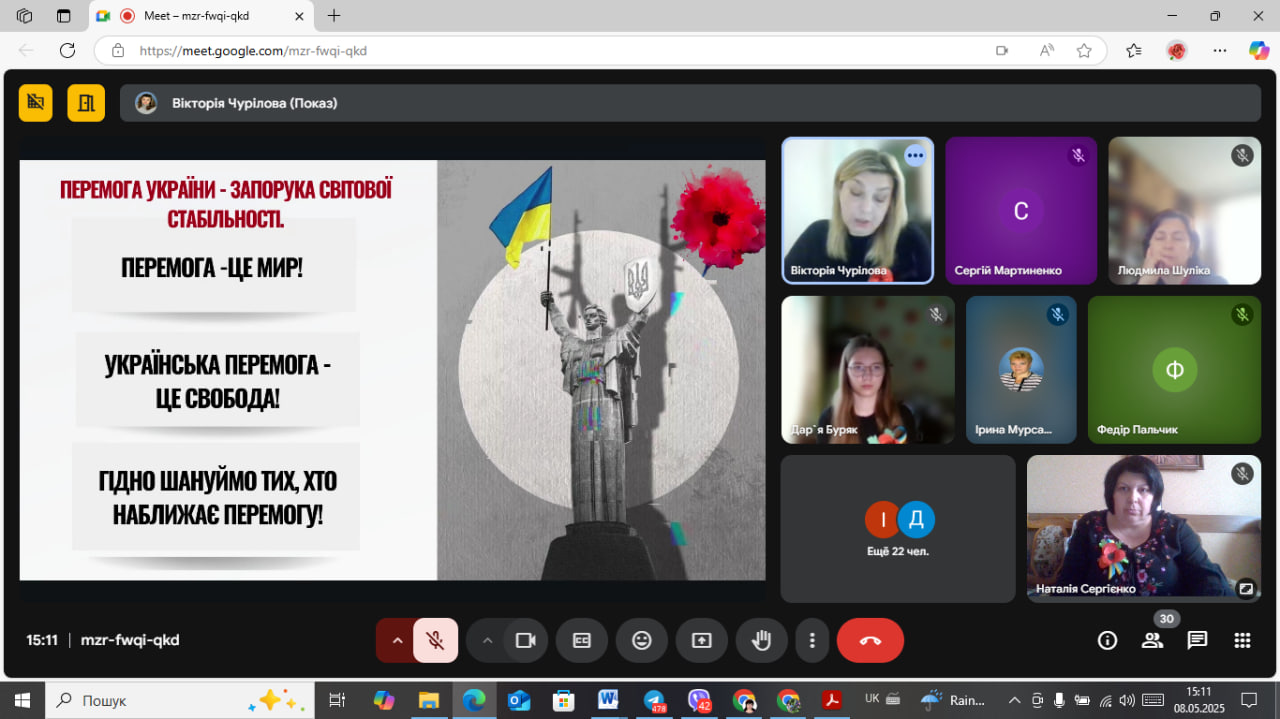Open Windows Start menu
1280x719 pixels.
(x=21, y=700)
